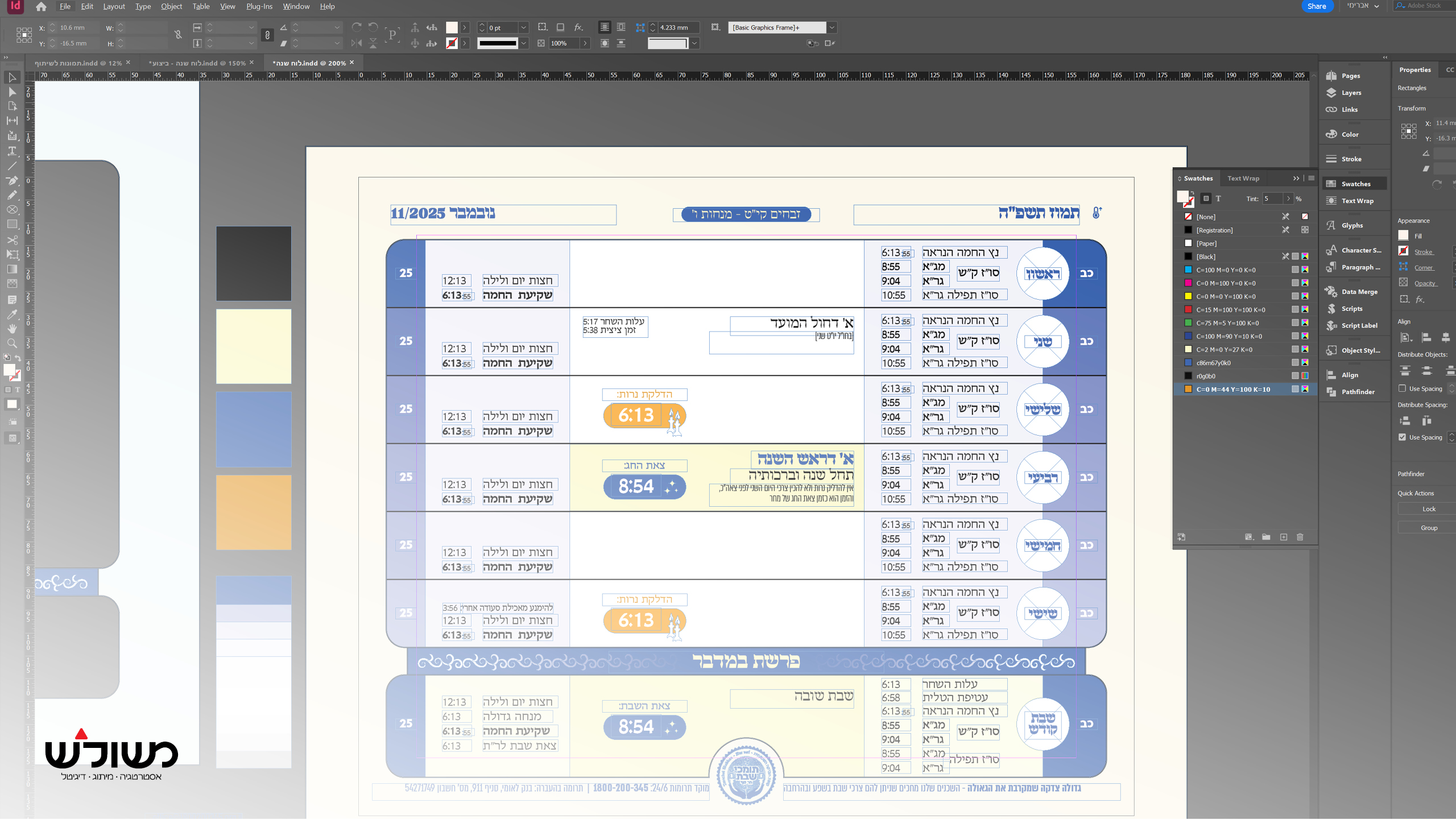Select the Zoom tool
This screenshot has height=819, width=1456.
12,343
